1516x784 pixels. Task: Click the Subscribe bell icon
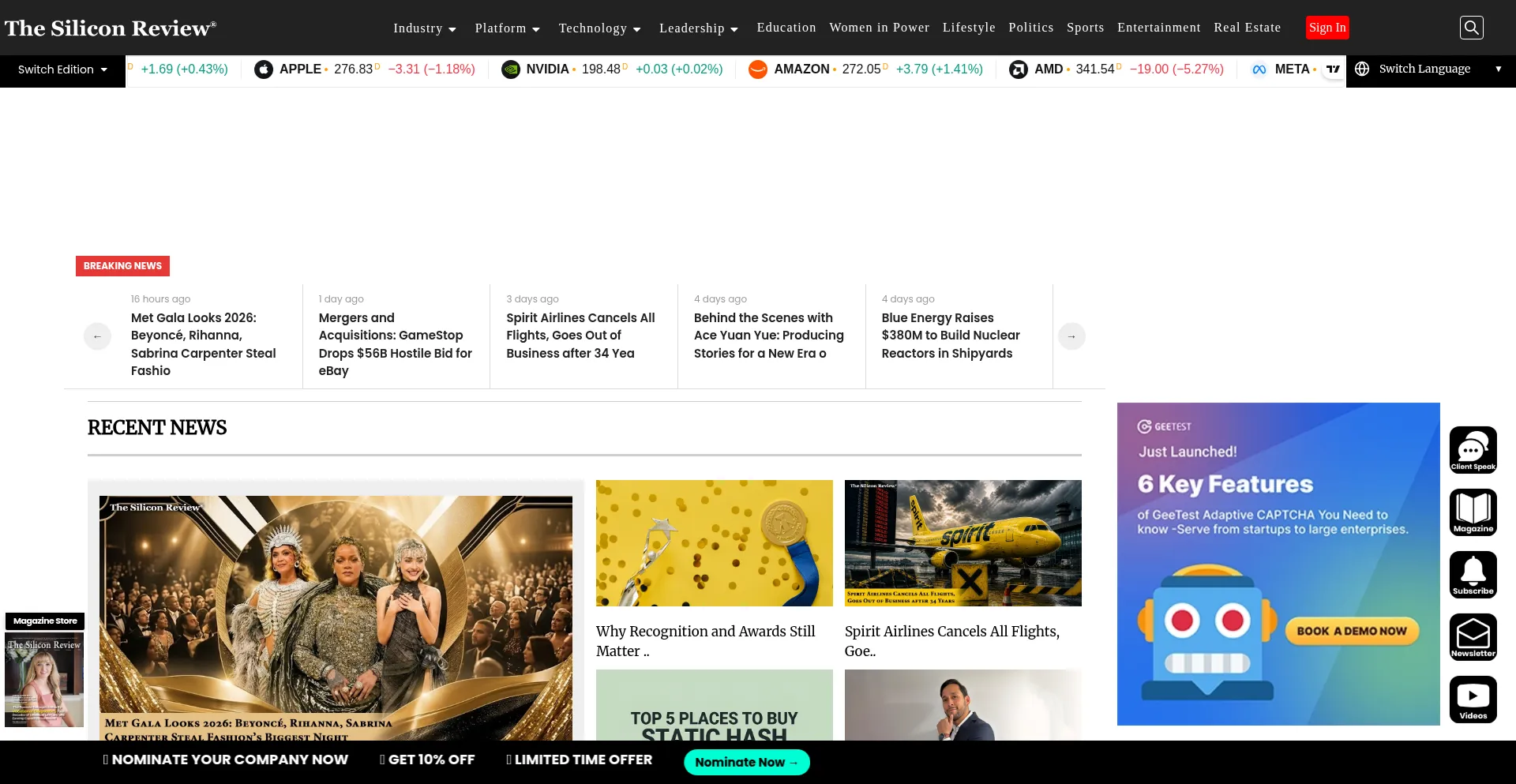[1473, 575]
